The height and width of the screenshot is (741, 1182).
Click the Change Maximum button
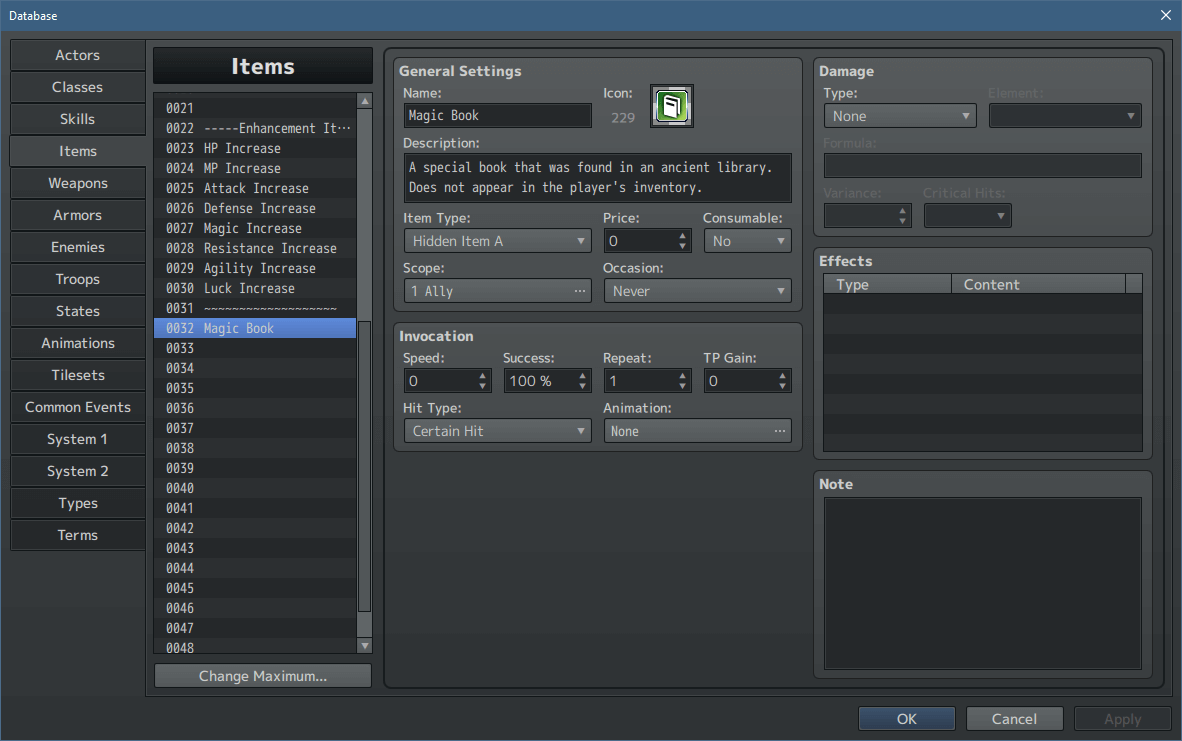262,675
